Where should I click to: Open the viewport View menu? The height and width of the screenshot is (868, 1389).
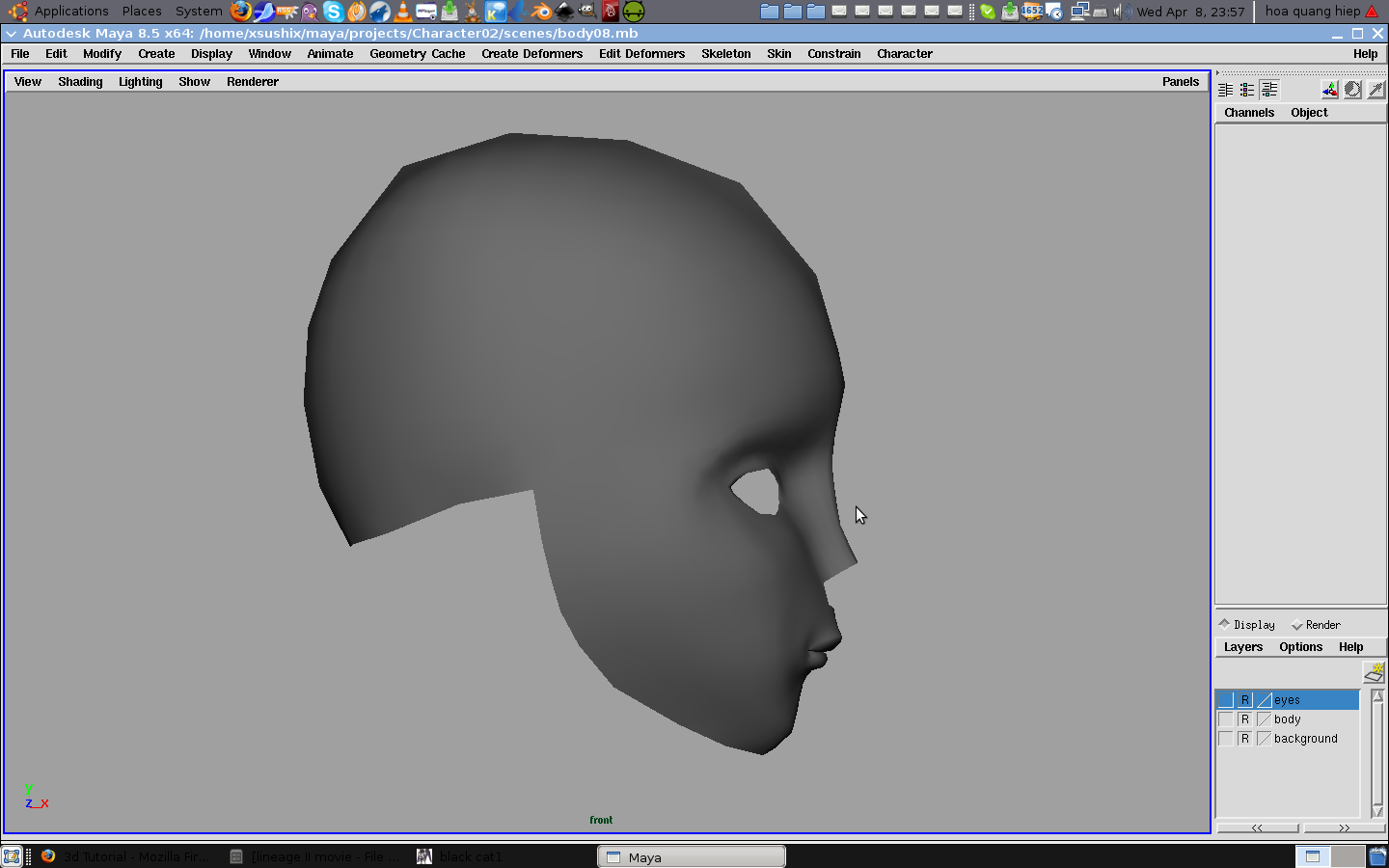(28, 82)
